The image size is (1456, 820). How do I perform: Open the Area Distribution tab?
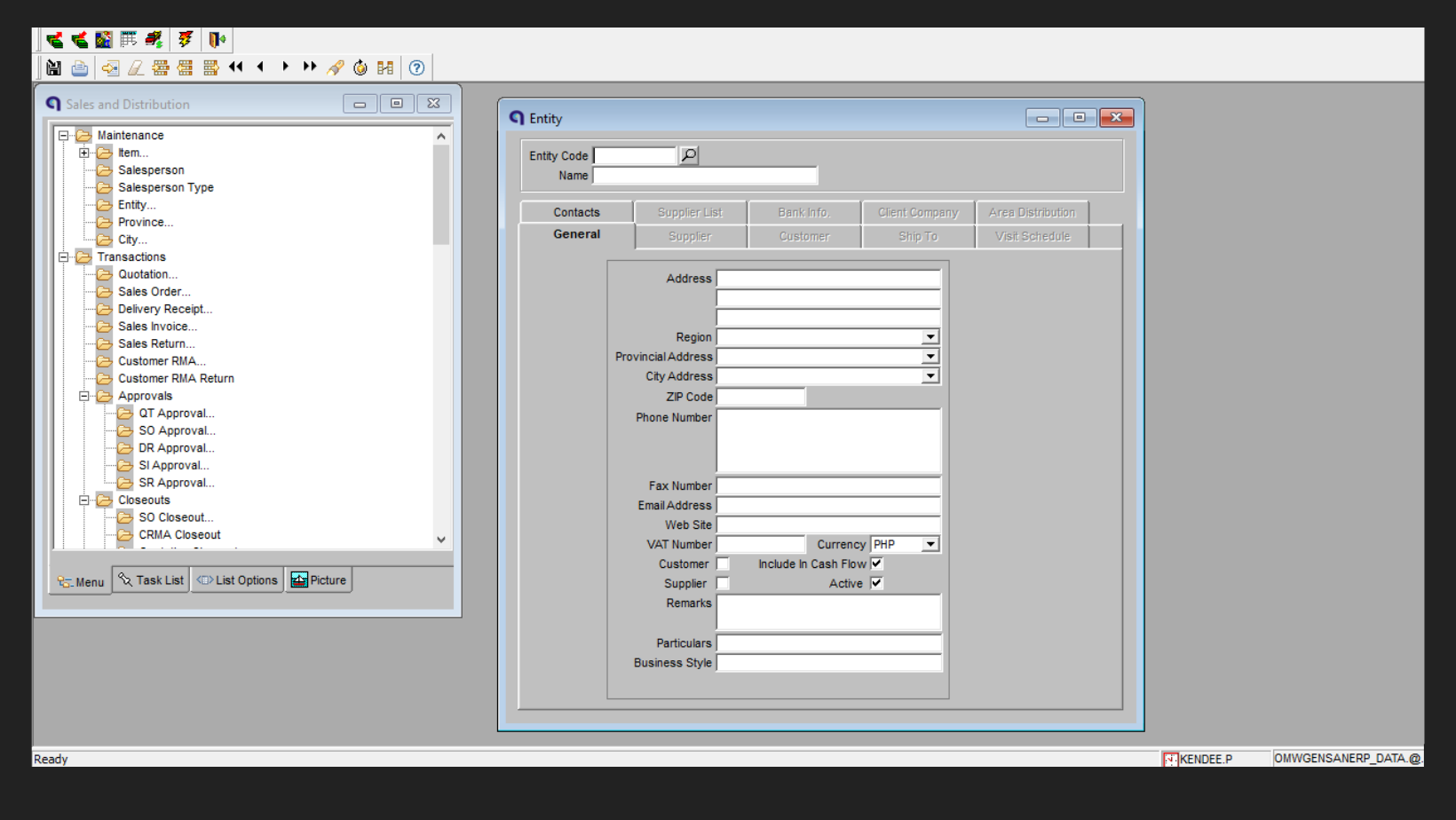pos(1033,212)
